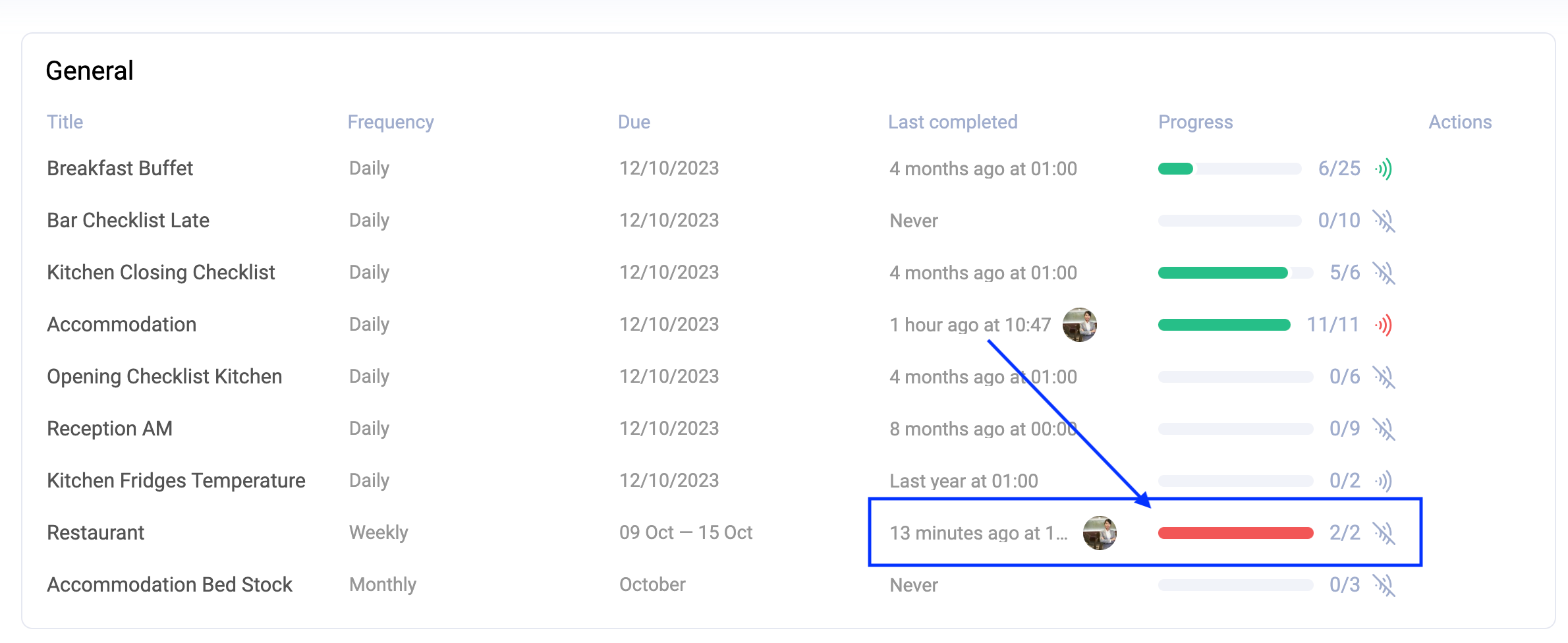Screen dimensions: 1568x643
Task: Click the user avatar on the Restaurant row
Action: (x=1100, y=532)
